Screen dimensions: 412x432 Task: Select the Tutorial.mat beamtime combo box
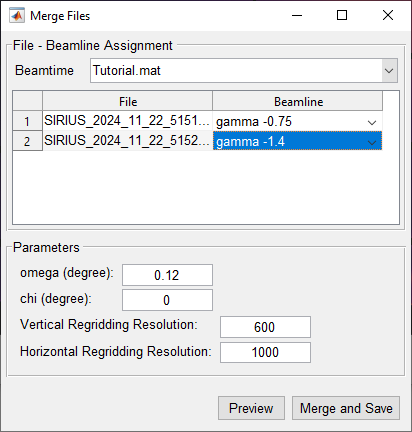coord(244,71)
